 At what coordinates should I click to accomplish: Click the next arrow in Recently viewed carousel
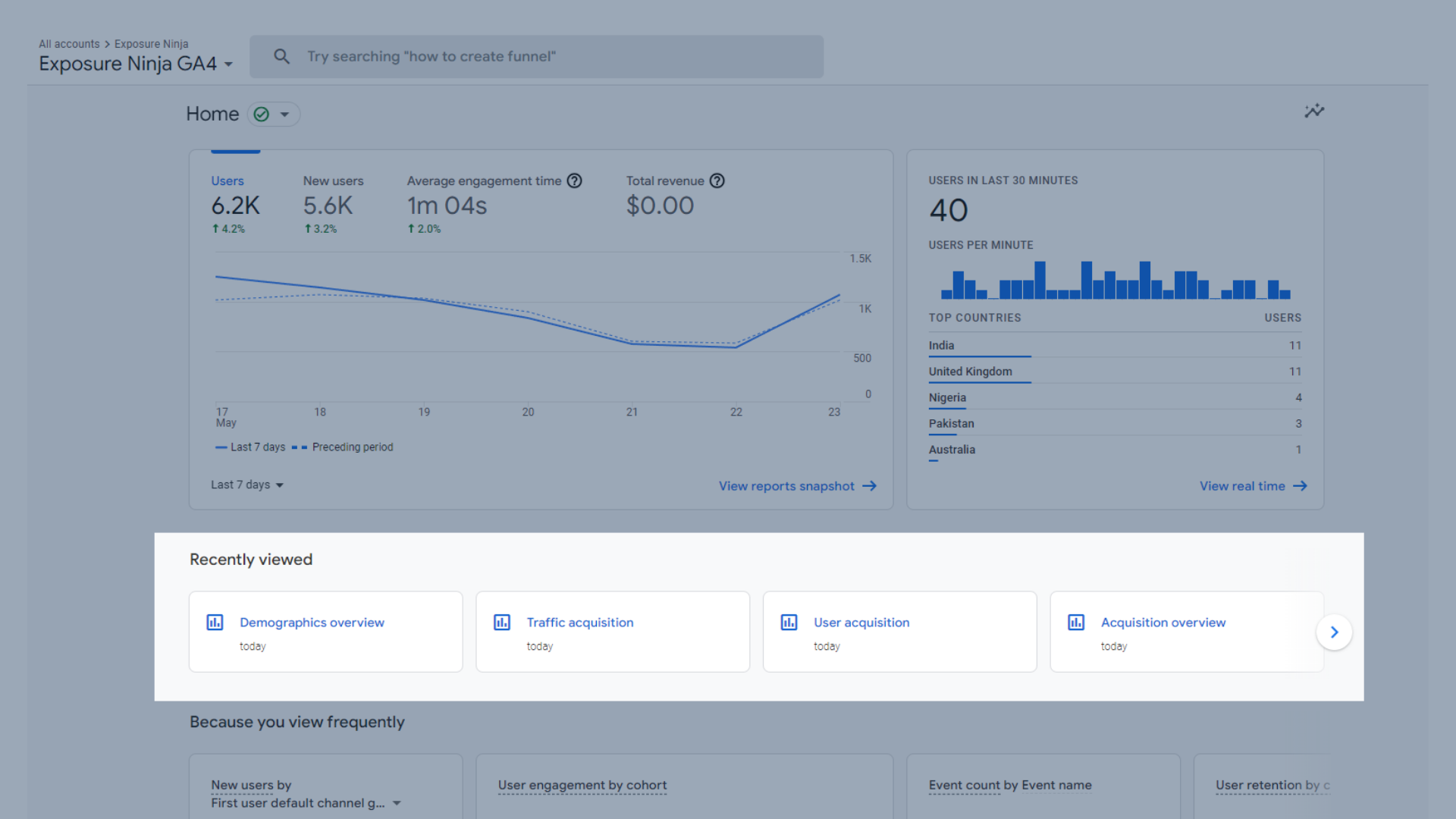click(x=1335, y=631)
